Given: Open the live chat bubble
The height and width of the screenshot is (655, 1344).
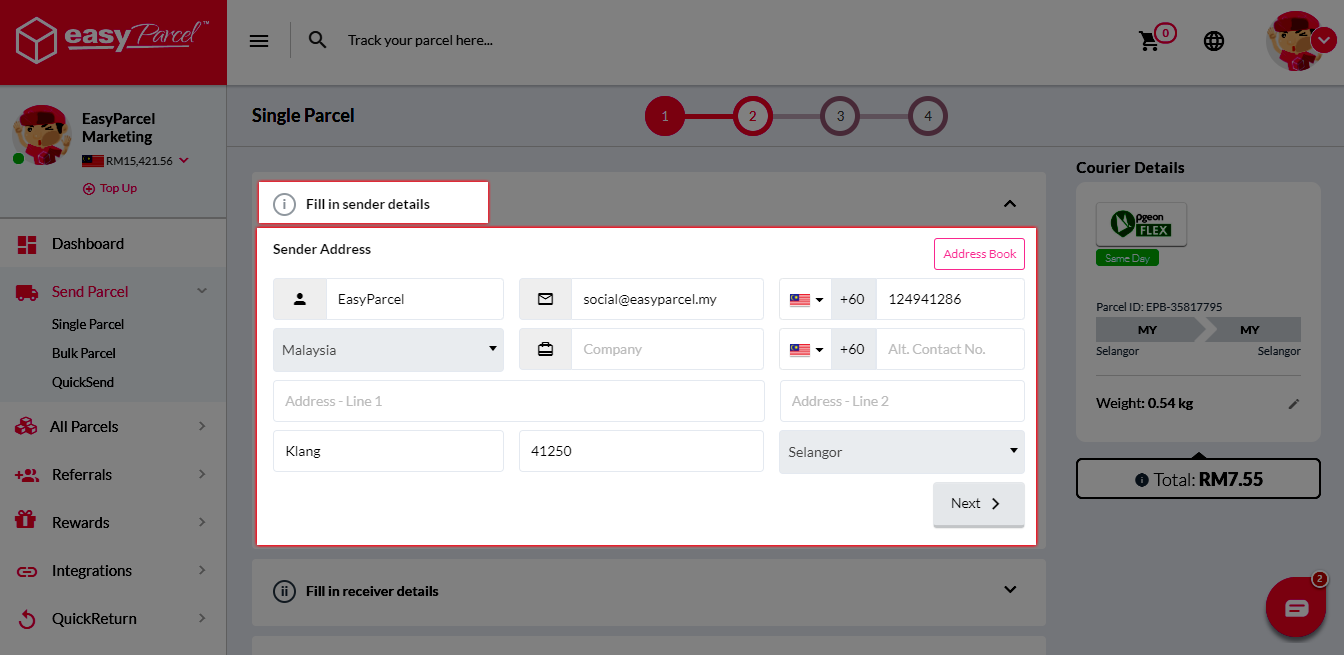Looking at the screenshot, I should (1296, 608).
